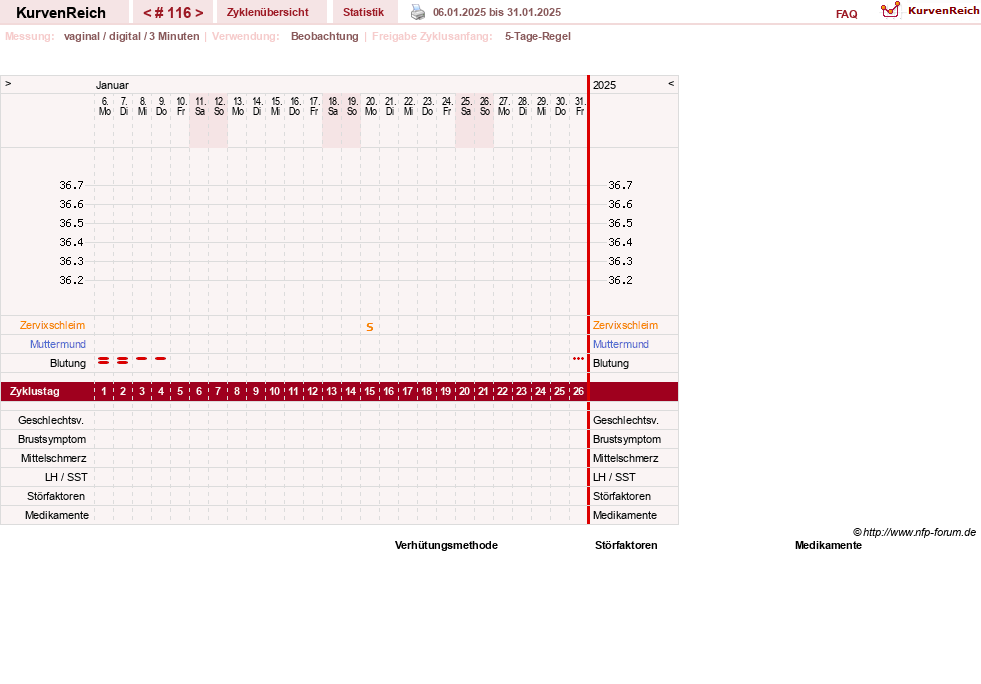Image resolution: width=981 pixels, height=684 pixels.
Task: Click the date column 25. Sa
Action: click(466, 106)
